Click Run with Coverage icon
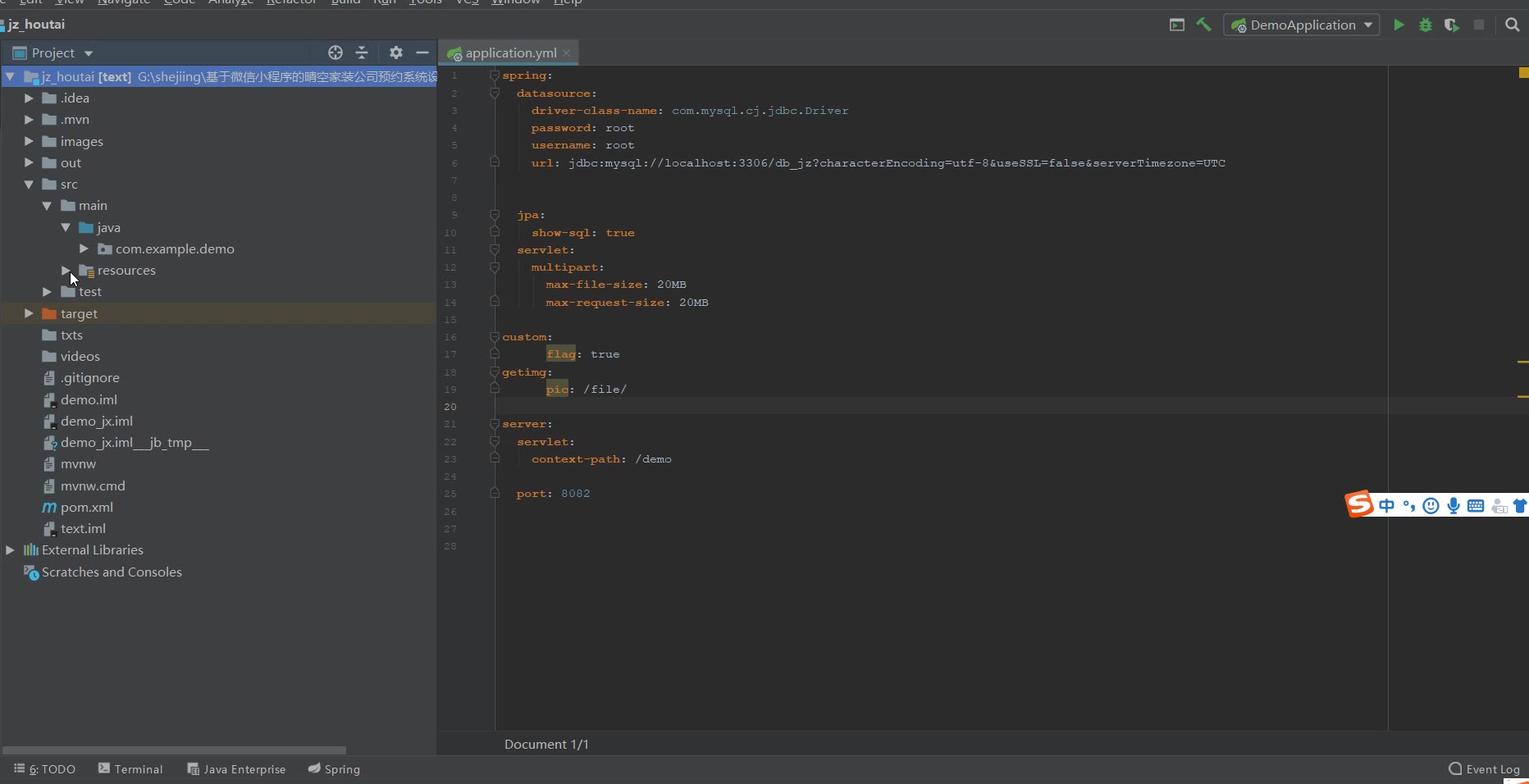This screenshot has height=784, width=1529. tap(1452, 25)
